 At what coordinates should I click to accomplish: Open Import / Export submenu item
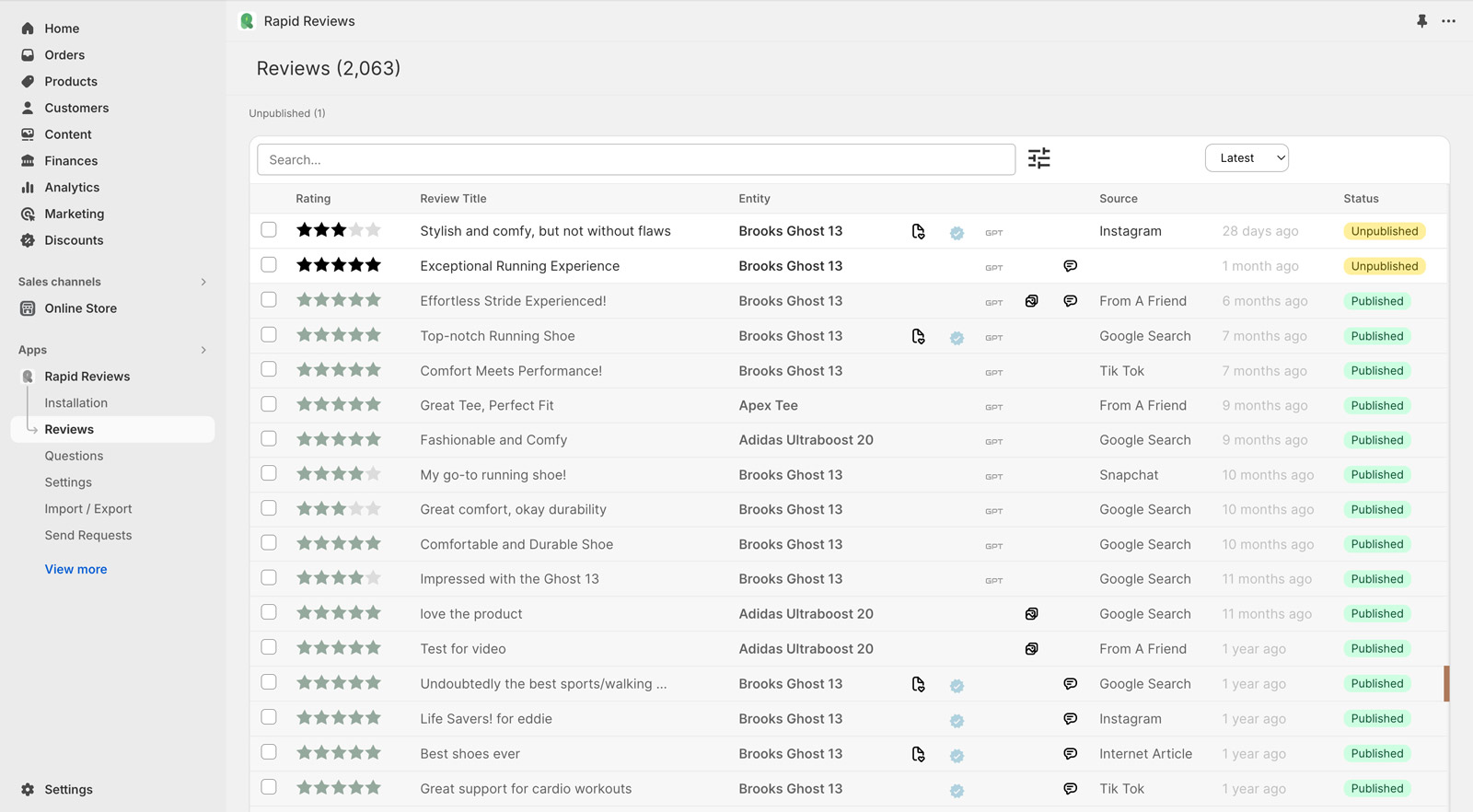[88, 509]
